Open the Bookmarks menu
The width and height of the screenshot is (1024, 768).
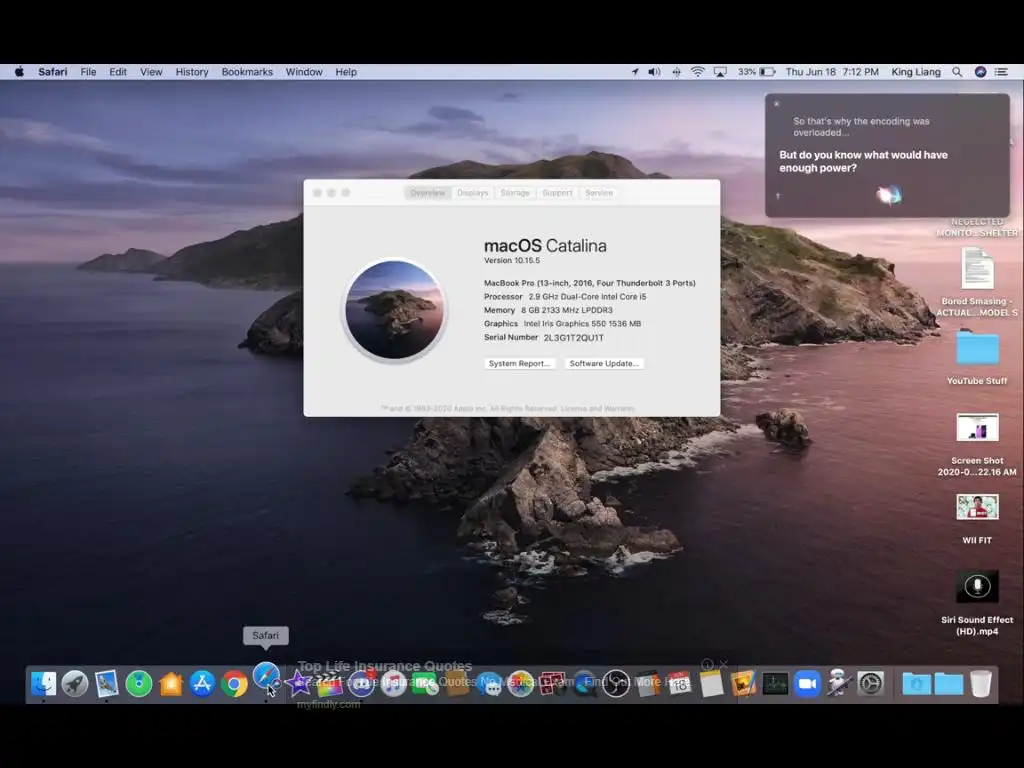(x=247, y=72)
